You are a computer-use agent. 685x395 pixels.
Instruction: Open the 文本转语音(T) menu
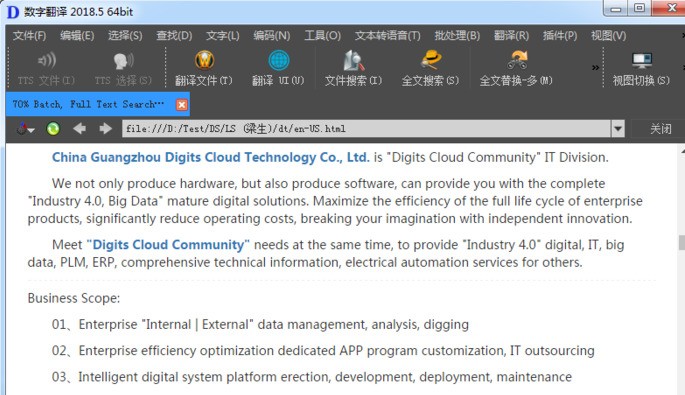[387, 35]
